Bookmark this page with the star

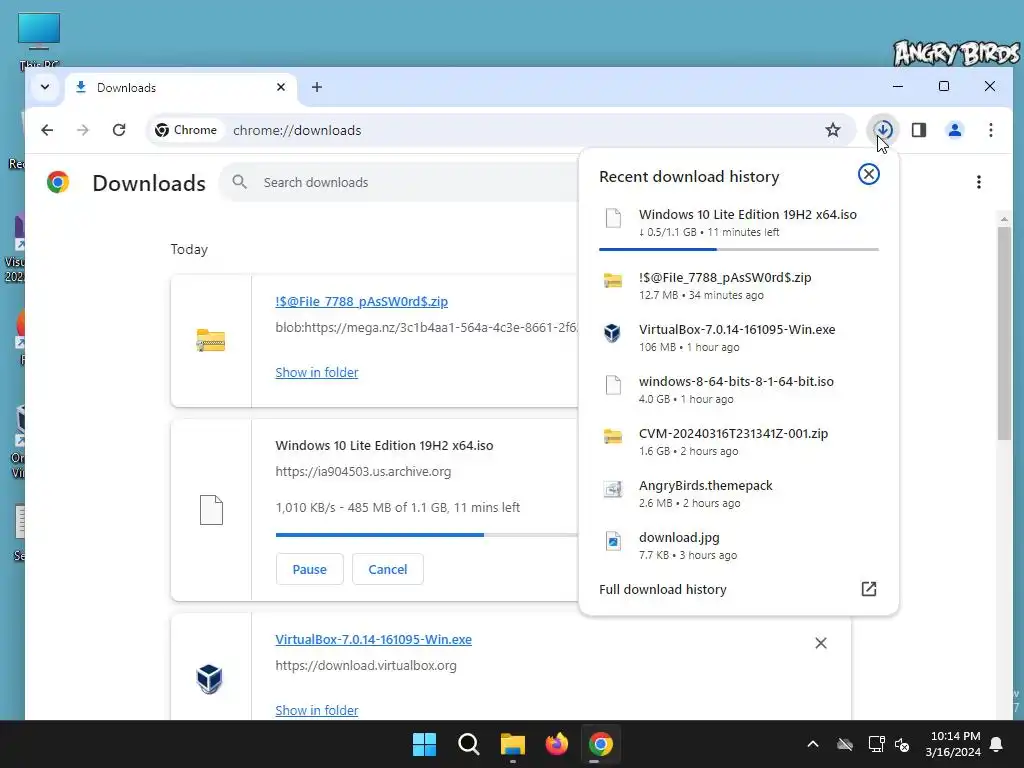(833, 130)
